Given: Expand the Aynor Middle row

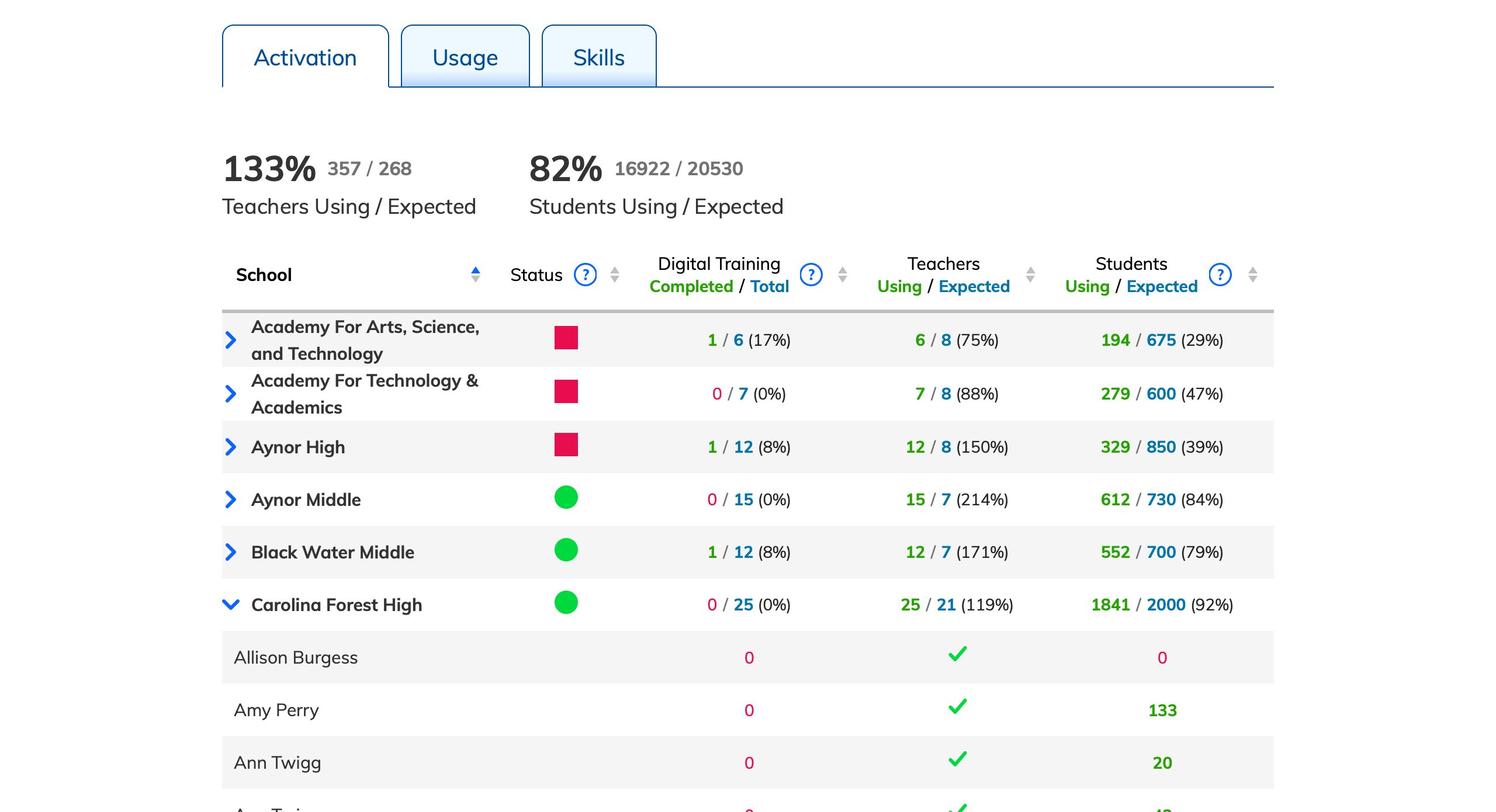Looking at the screenshot, I should (x=231, y=499).
